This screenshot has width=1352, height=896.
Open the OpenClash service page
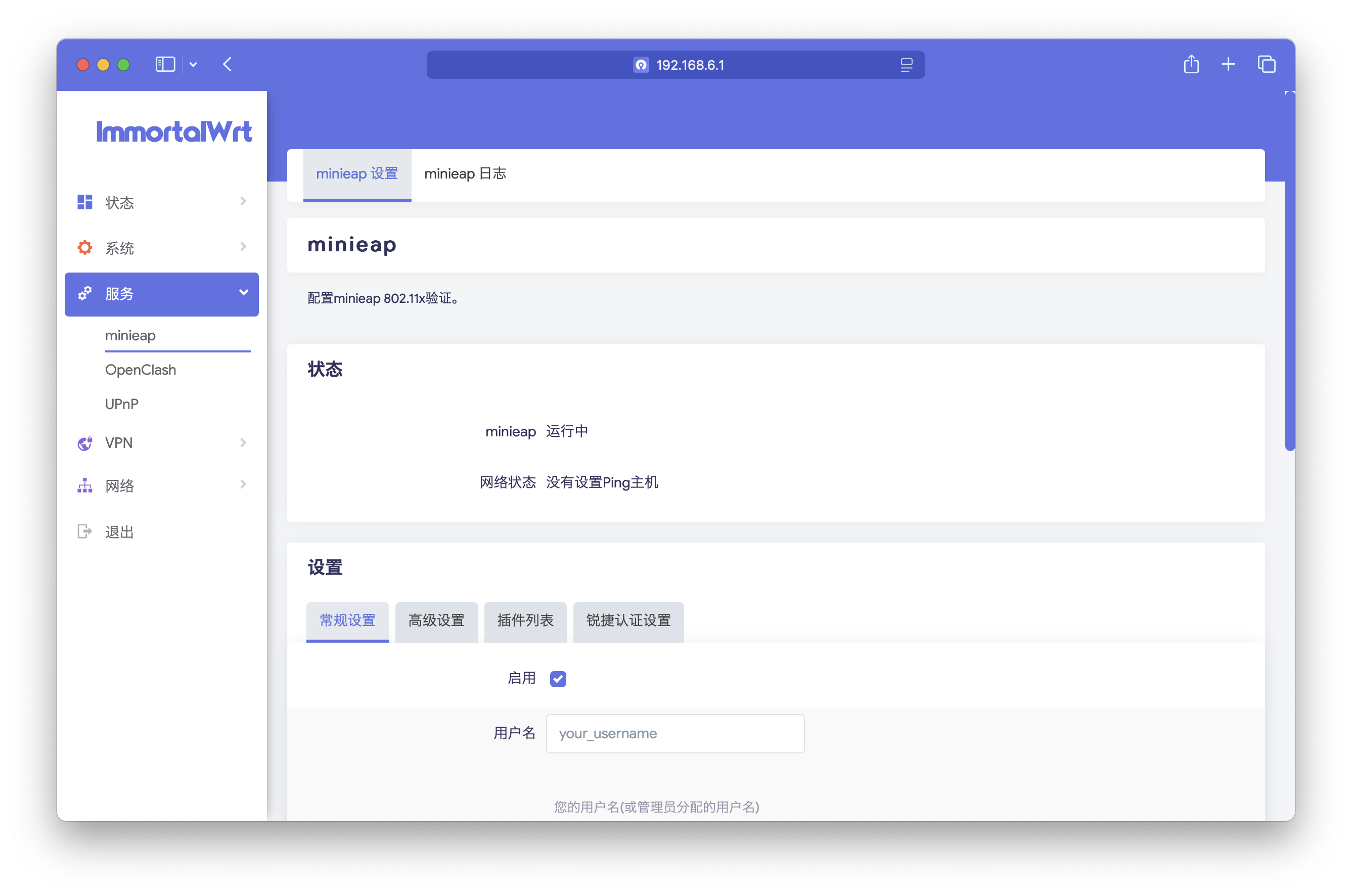(141, 370)
